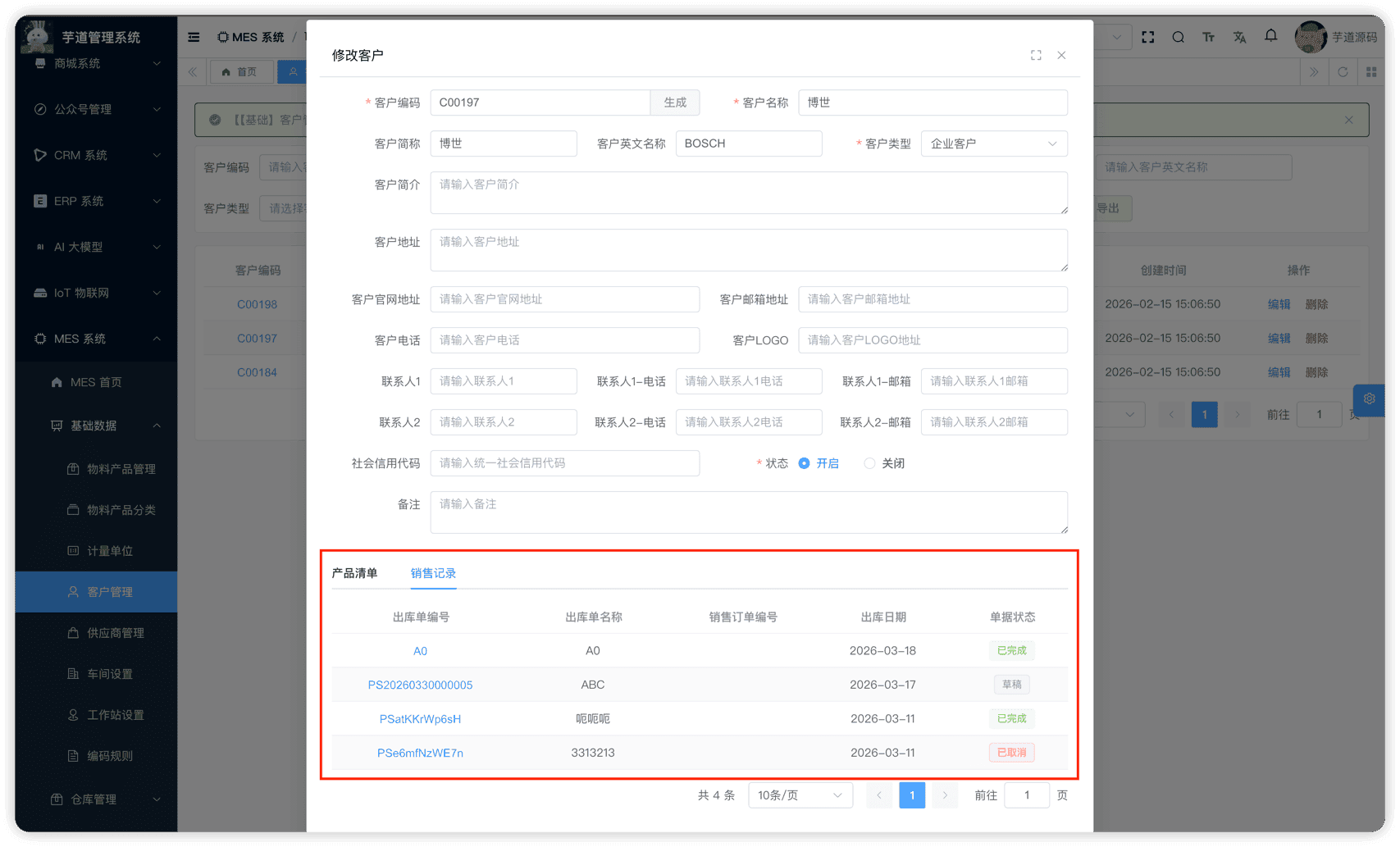Viewport: 1400px width, 847px height.
Task: Click the 已完成 status tag for order A0
Action: tap(1011, 650)
